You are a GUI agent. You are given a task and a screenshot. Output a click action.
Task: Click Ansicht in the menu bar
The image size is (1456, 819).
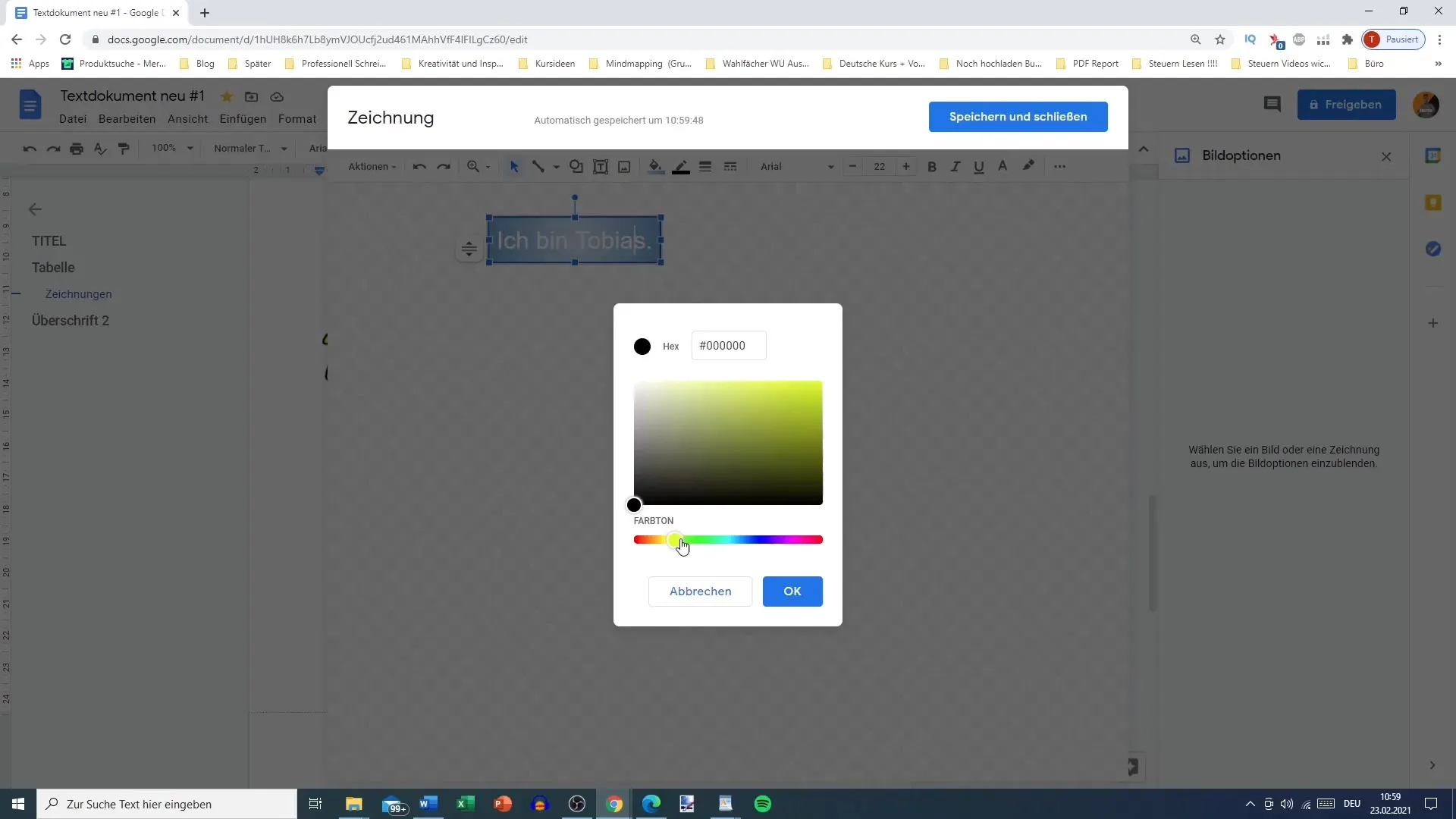point(187,119)
